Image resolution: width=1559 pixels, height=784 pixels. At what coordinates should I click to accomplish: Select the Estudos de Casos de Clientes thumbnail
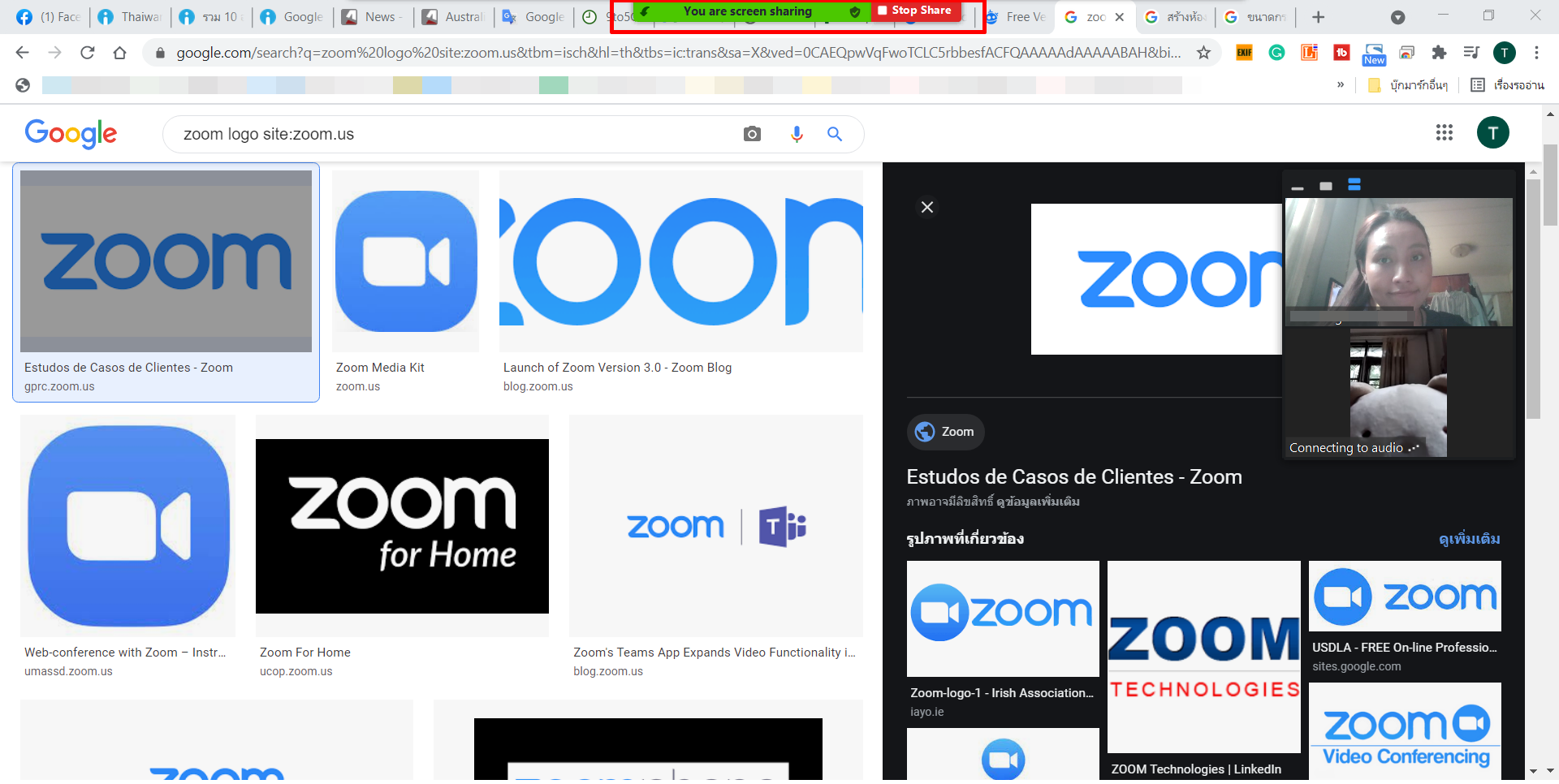166,261
